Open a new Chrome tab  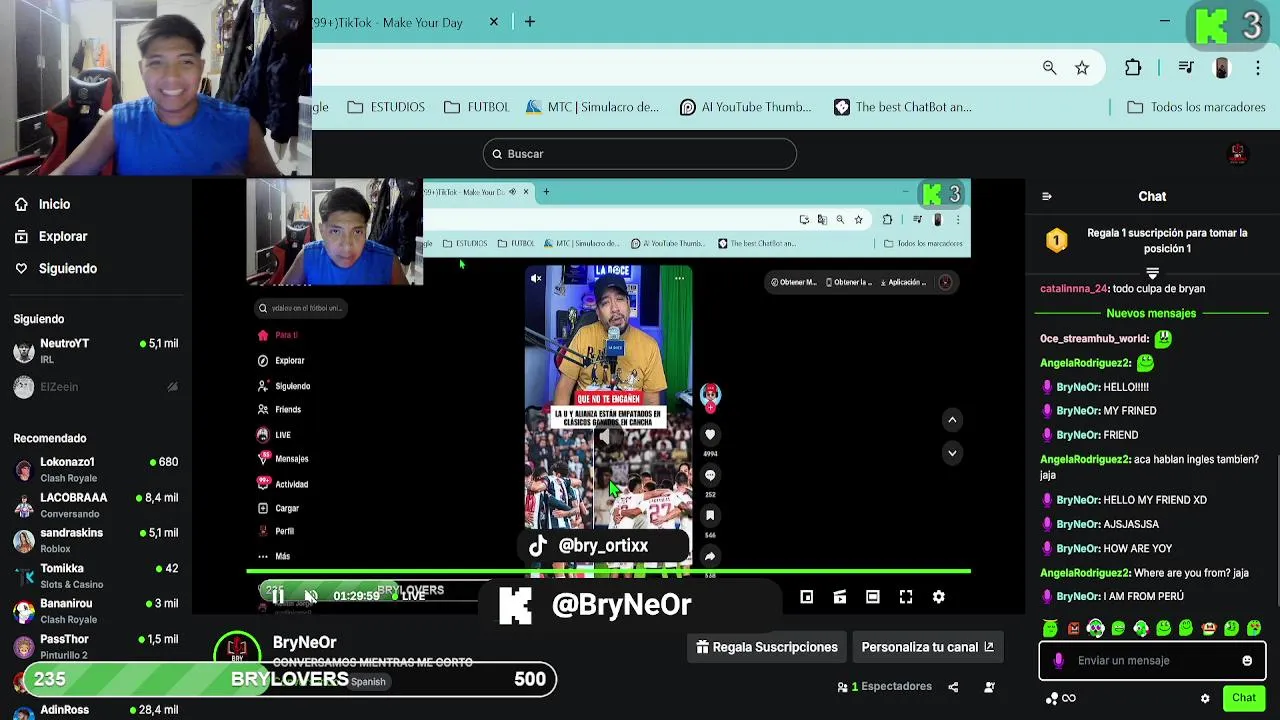[x=530, y=21]
